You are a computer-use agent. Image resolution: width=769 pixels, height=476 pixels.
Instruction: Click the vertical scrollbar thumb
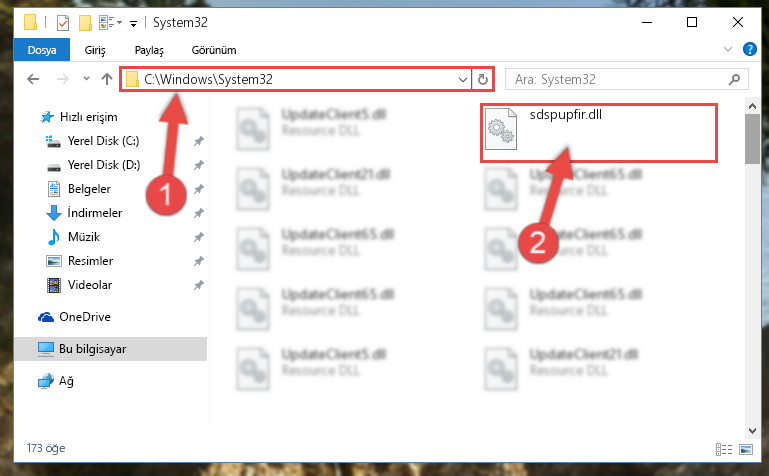click(x=752, y=139)
